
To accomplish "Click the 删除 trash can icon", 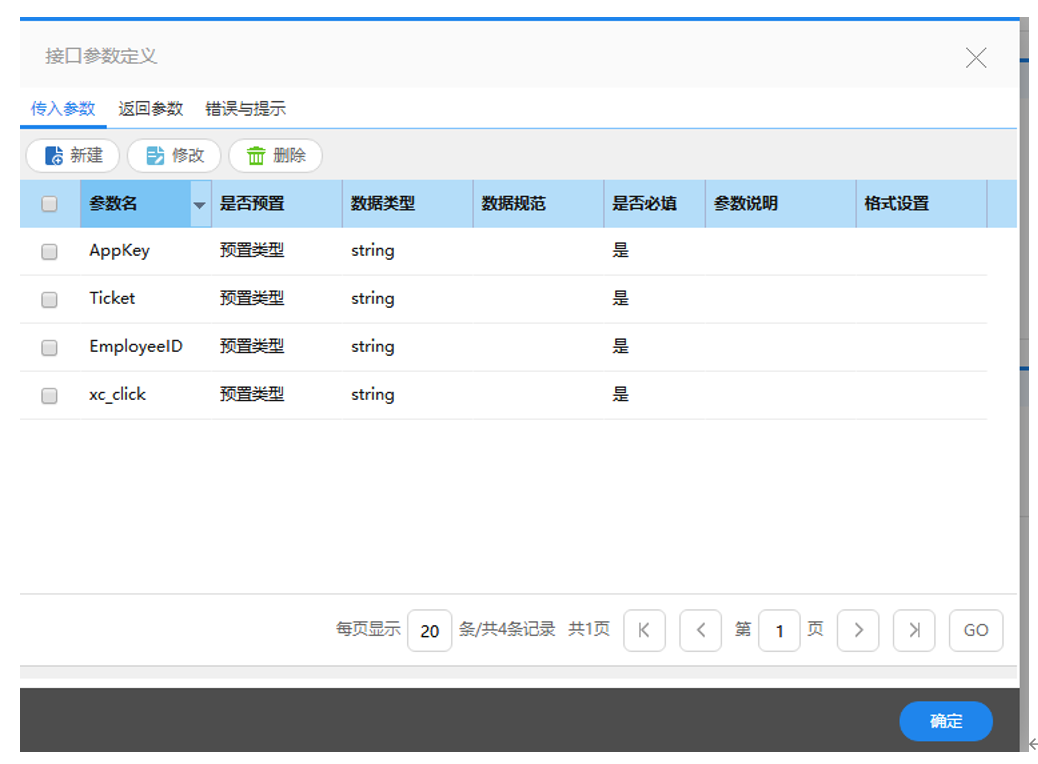I will coord(257,156).
